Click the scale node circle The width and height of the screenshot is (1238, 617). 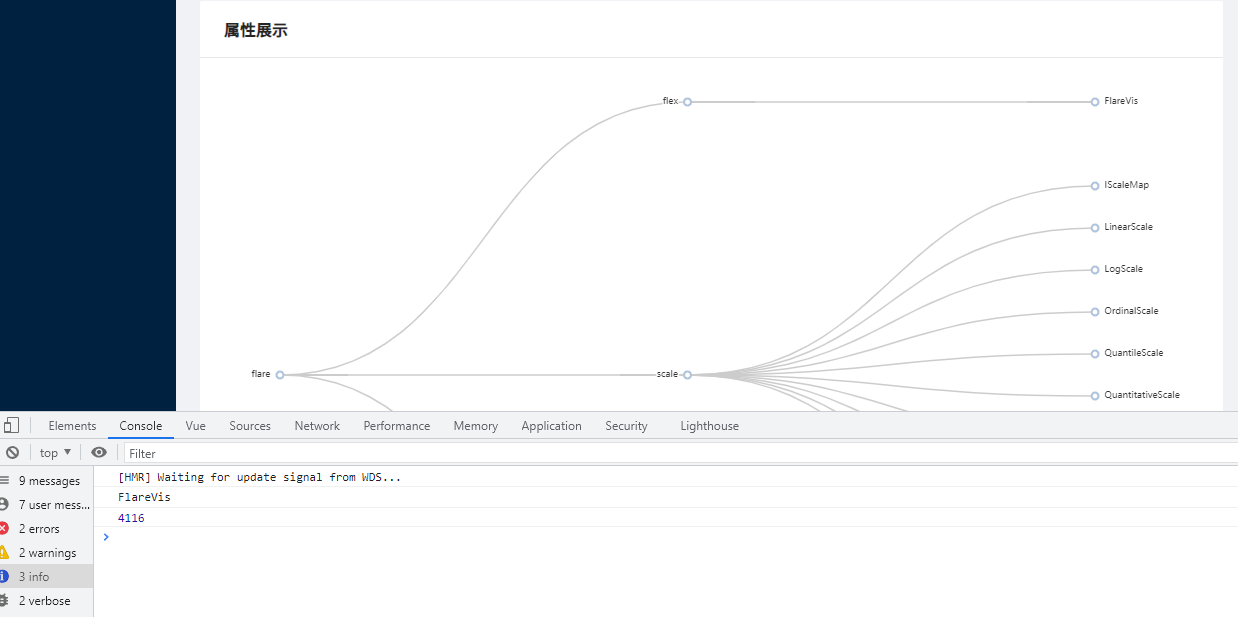[687, 375]
